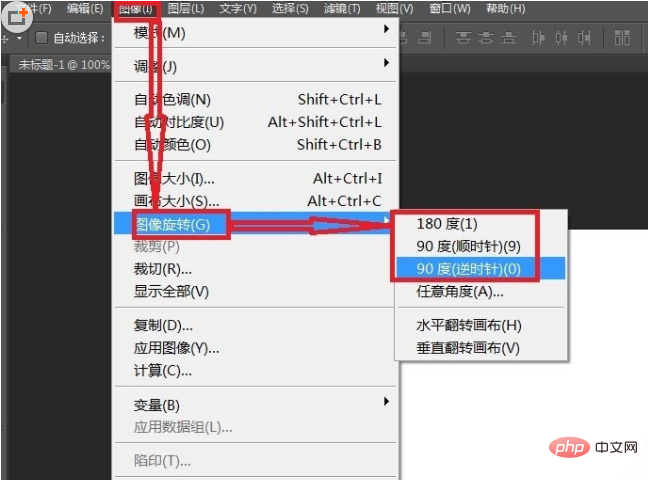The height and width of the screenshot is (480, 648).
Task: Open the 帮助(H) menu
Action: 505,8
